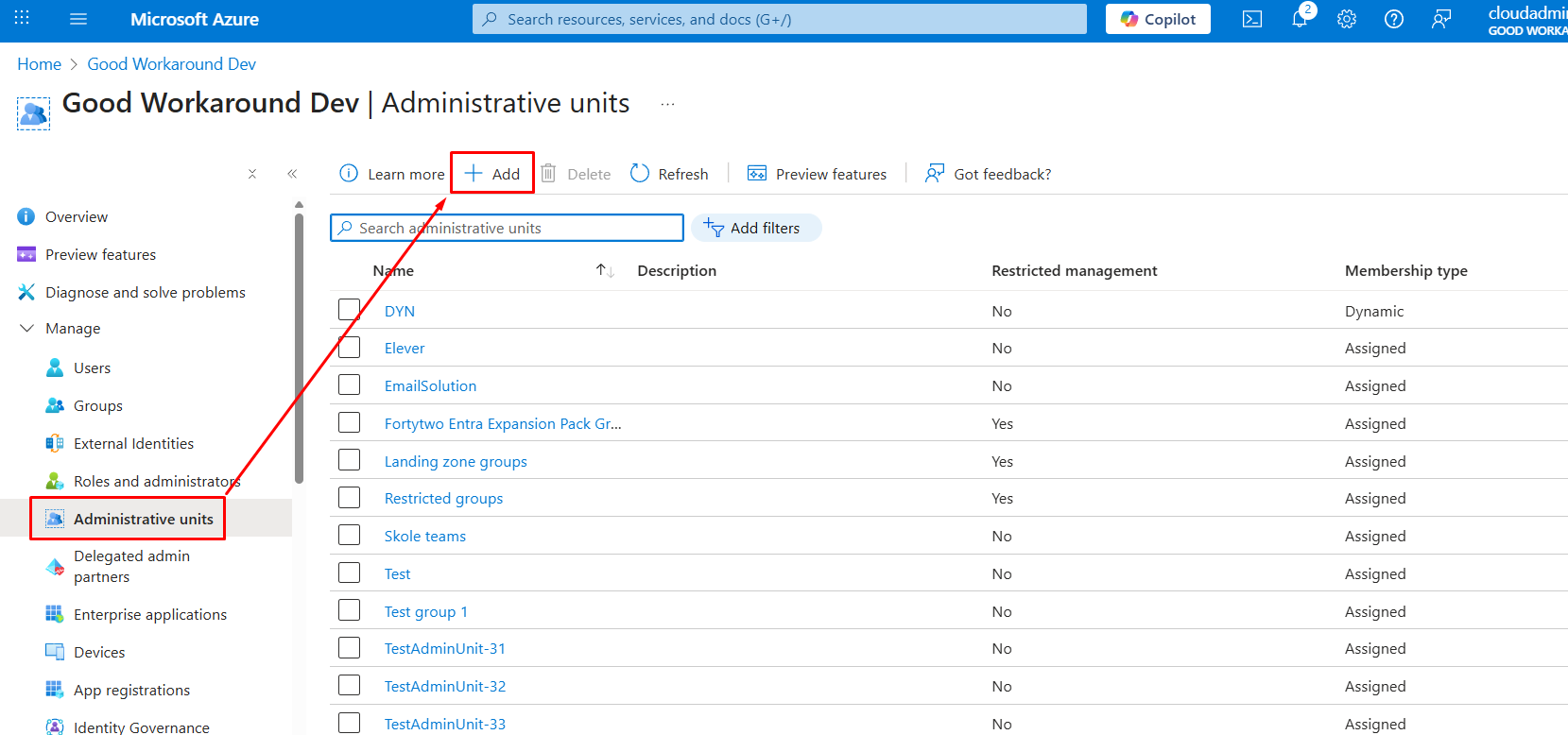Click the help question mark icon
Image resolution: width=1568 pixels, height=735 pixels.
point(1393,20)
